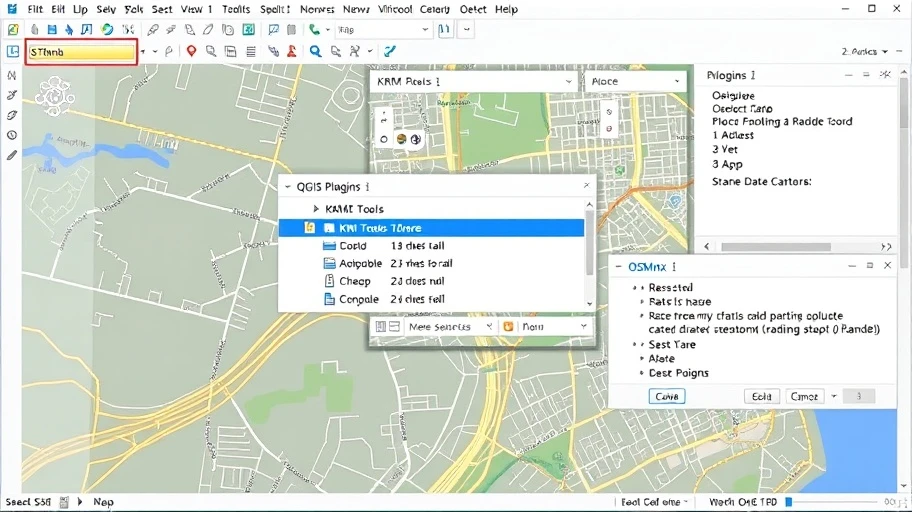Click the red stamp-person toolbar icon
Image resolution: width=912 pixels, height=512 pixels.
[292, 51]
